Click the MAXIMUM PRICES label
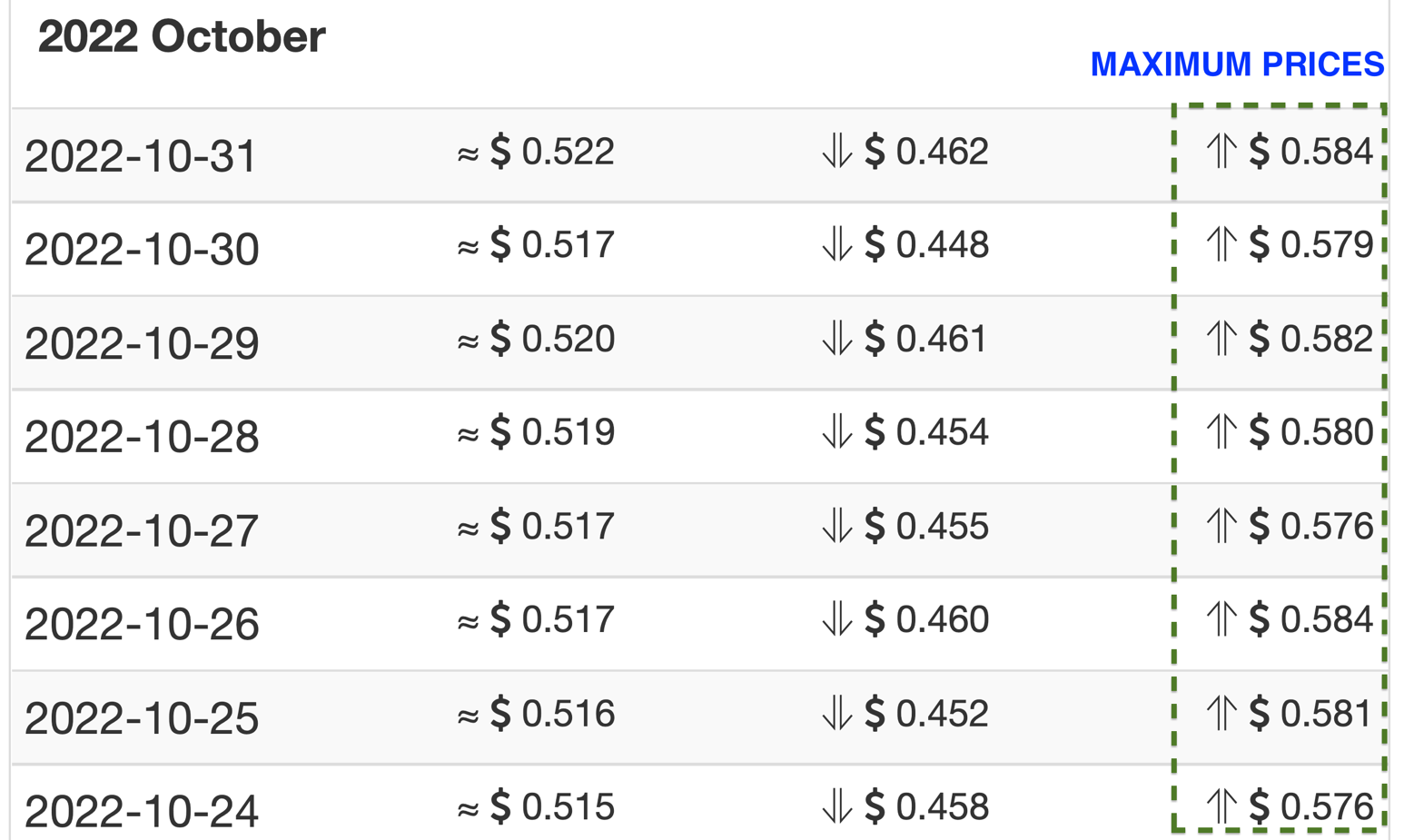 1237,64
